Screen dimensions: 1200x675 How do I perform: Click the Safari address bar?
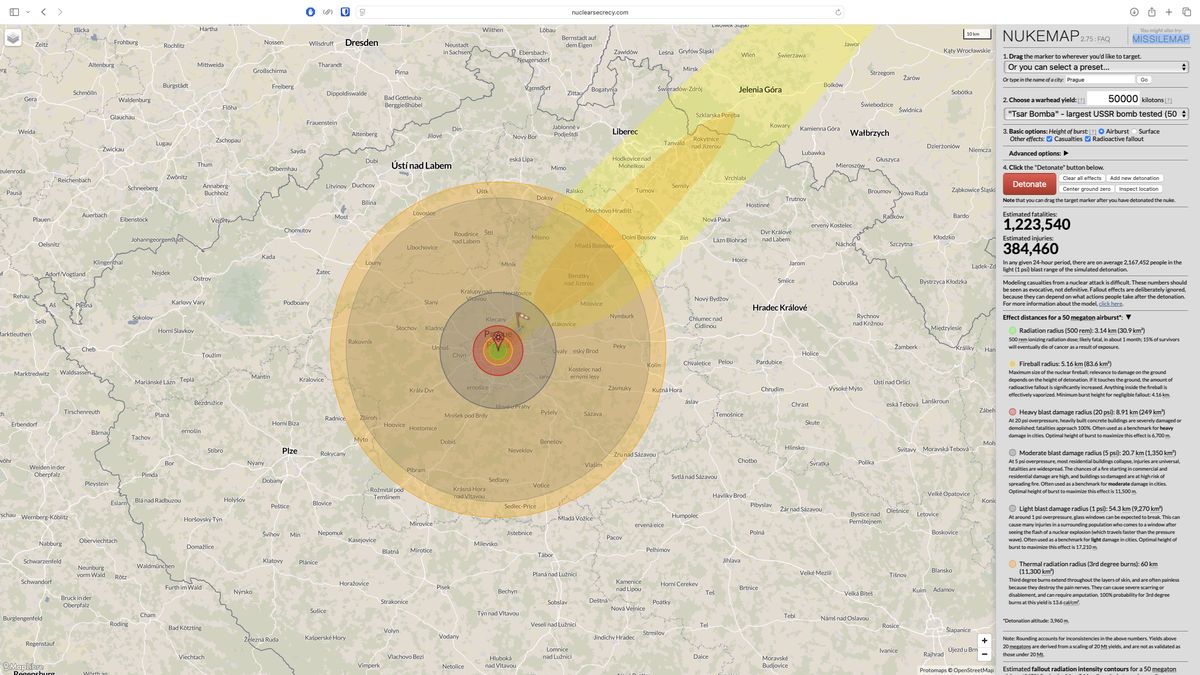(600, 12)
